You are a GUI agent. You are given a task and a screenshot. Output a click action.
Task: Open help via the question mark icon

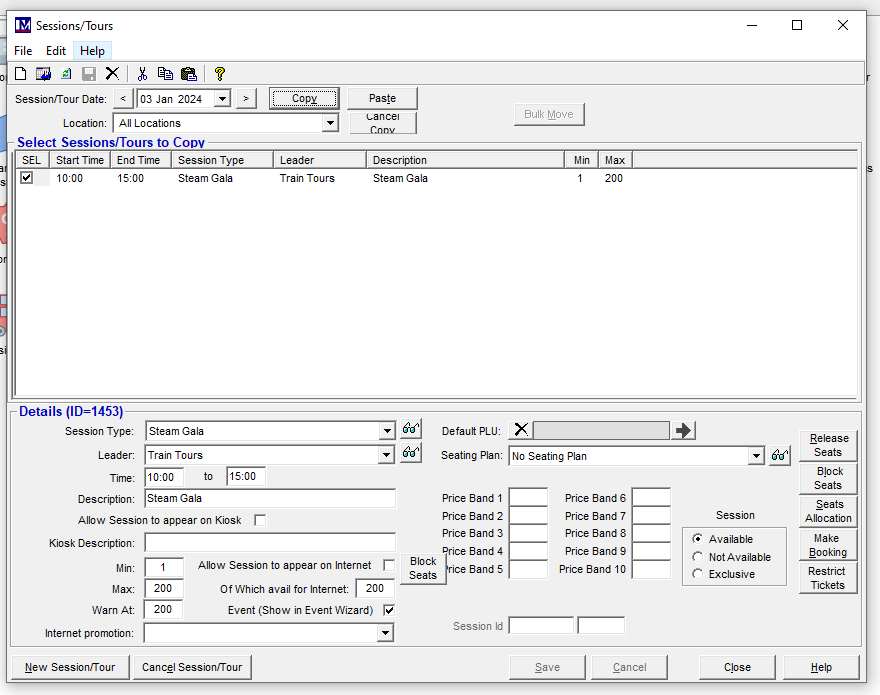point(220,74)
